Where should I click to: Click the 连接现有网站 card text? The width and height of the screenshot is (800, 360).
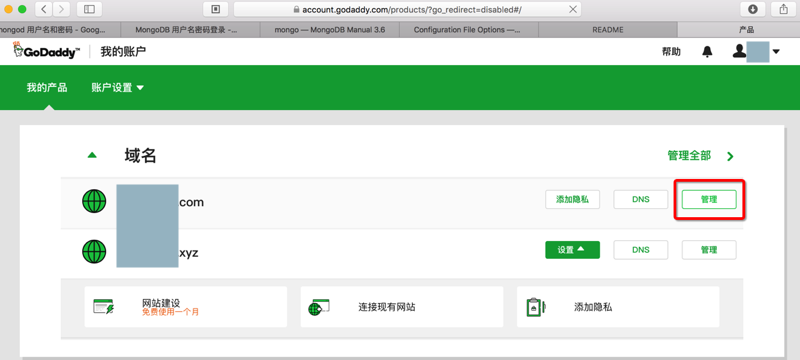386,307
